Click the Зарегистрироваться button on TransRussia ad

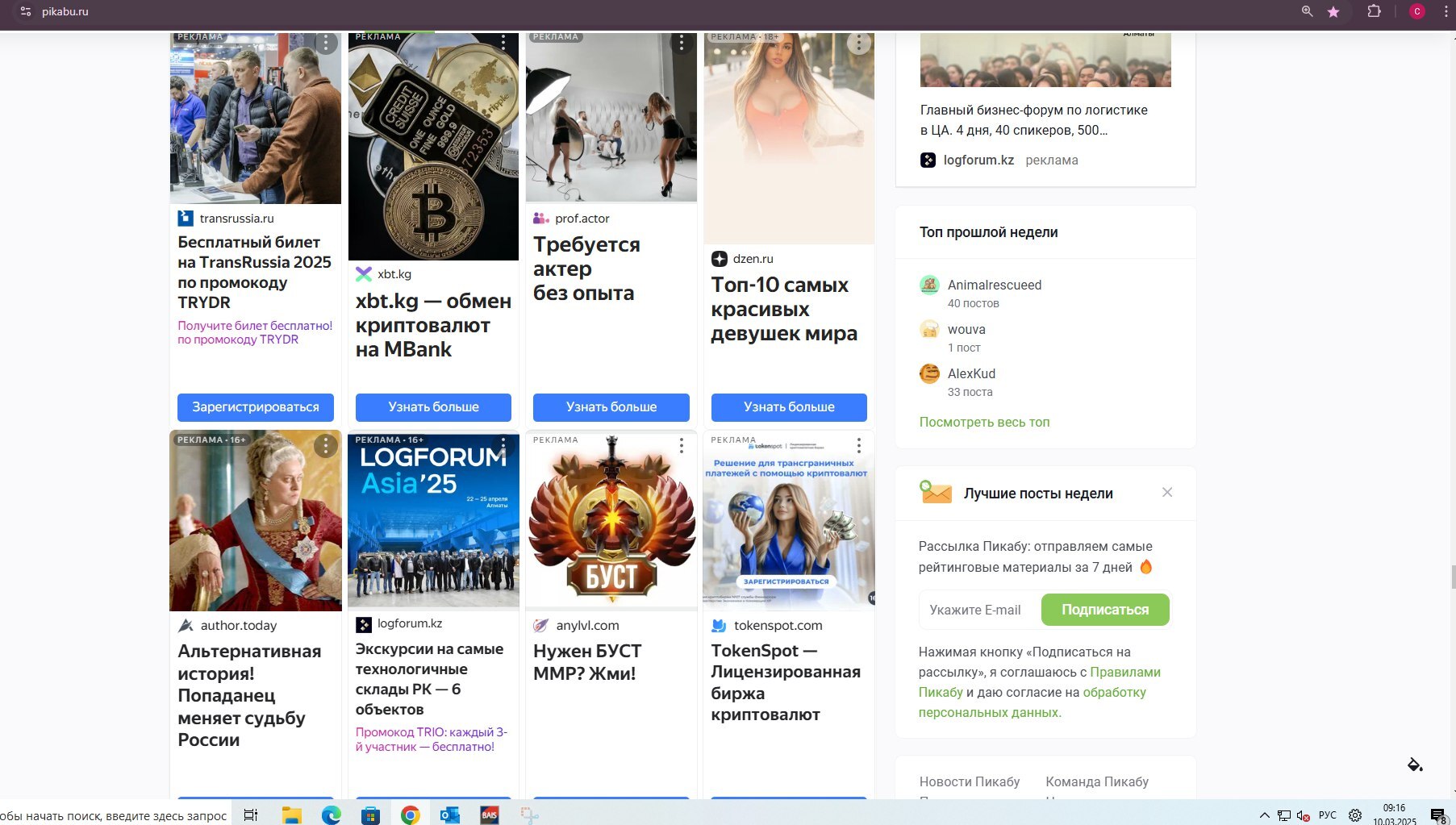click(256, 407)
